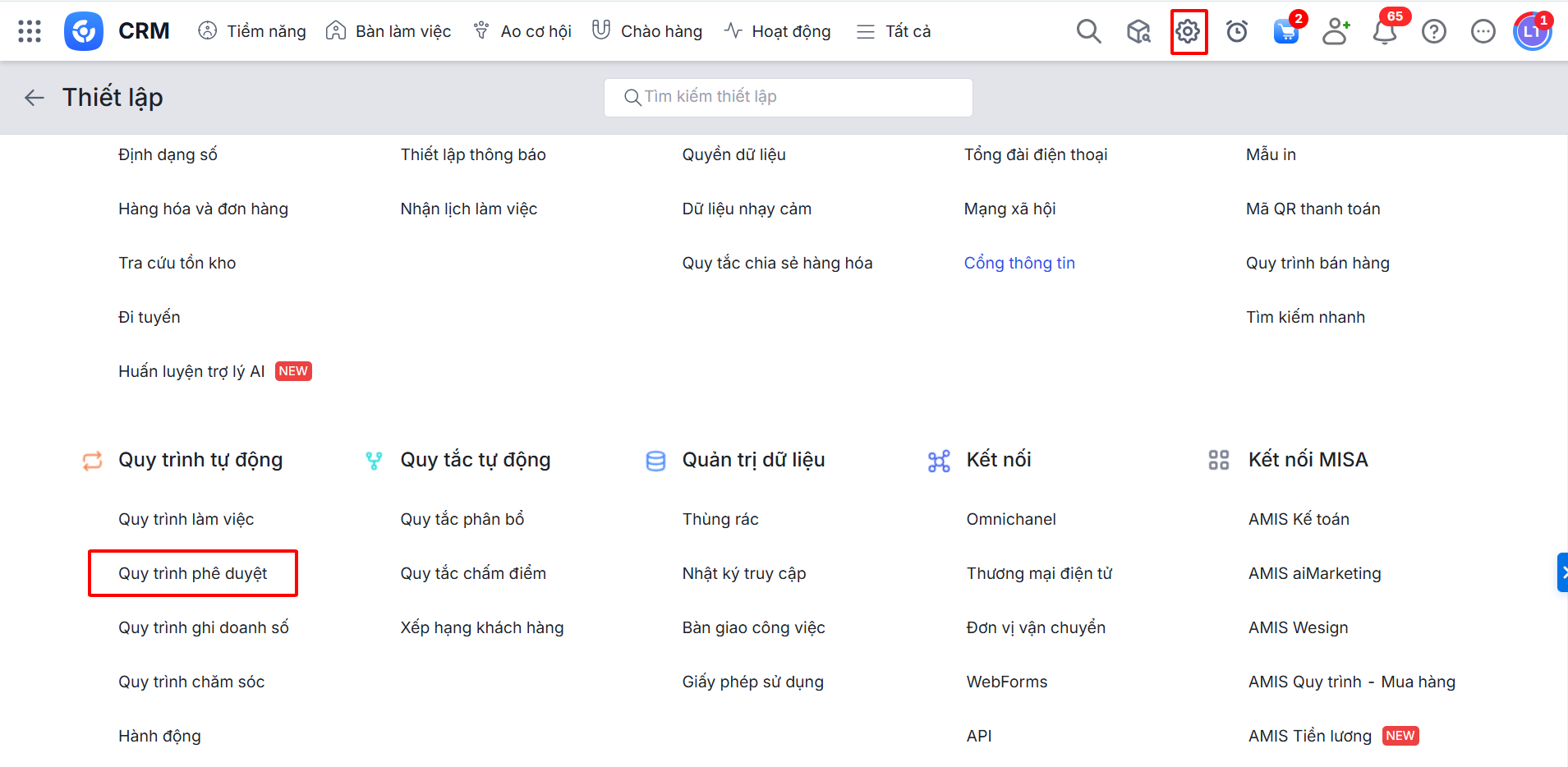Open the Hoạt động menu

[778, 31]
